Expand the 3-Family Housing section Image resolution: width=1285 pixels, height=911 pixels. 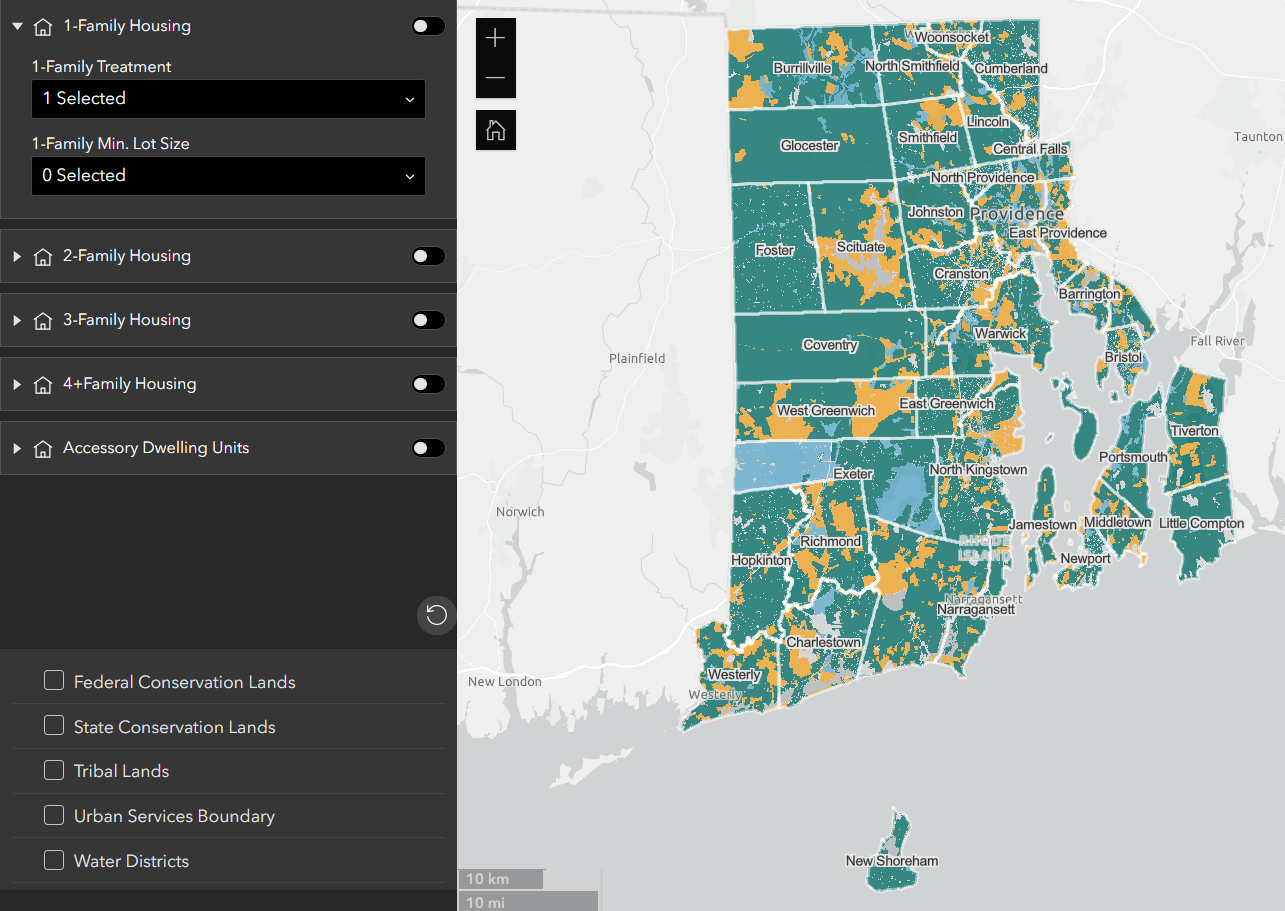16,320
